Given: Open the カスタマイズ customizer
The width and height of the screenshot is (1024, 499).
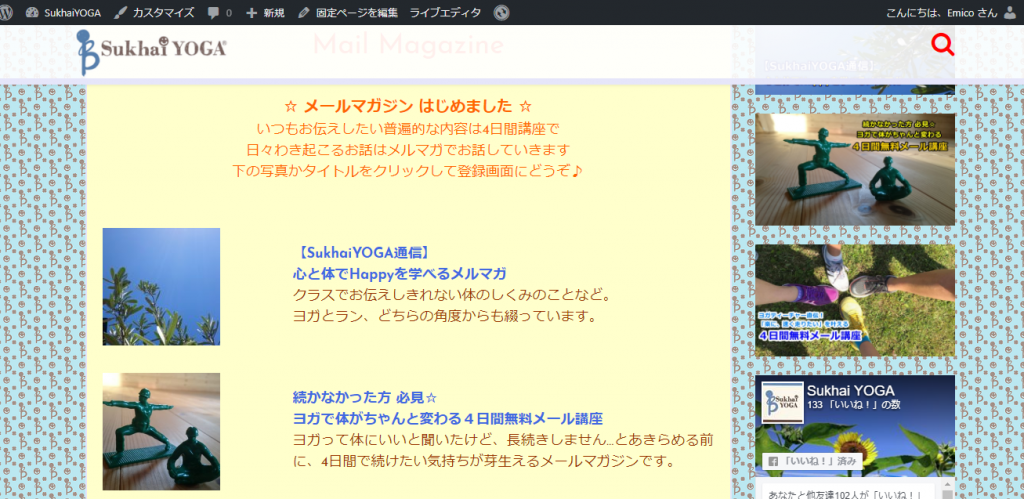Looking at the screenshot, I should coord(153,12).
